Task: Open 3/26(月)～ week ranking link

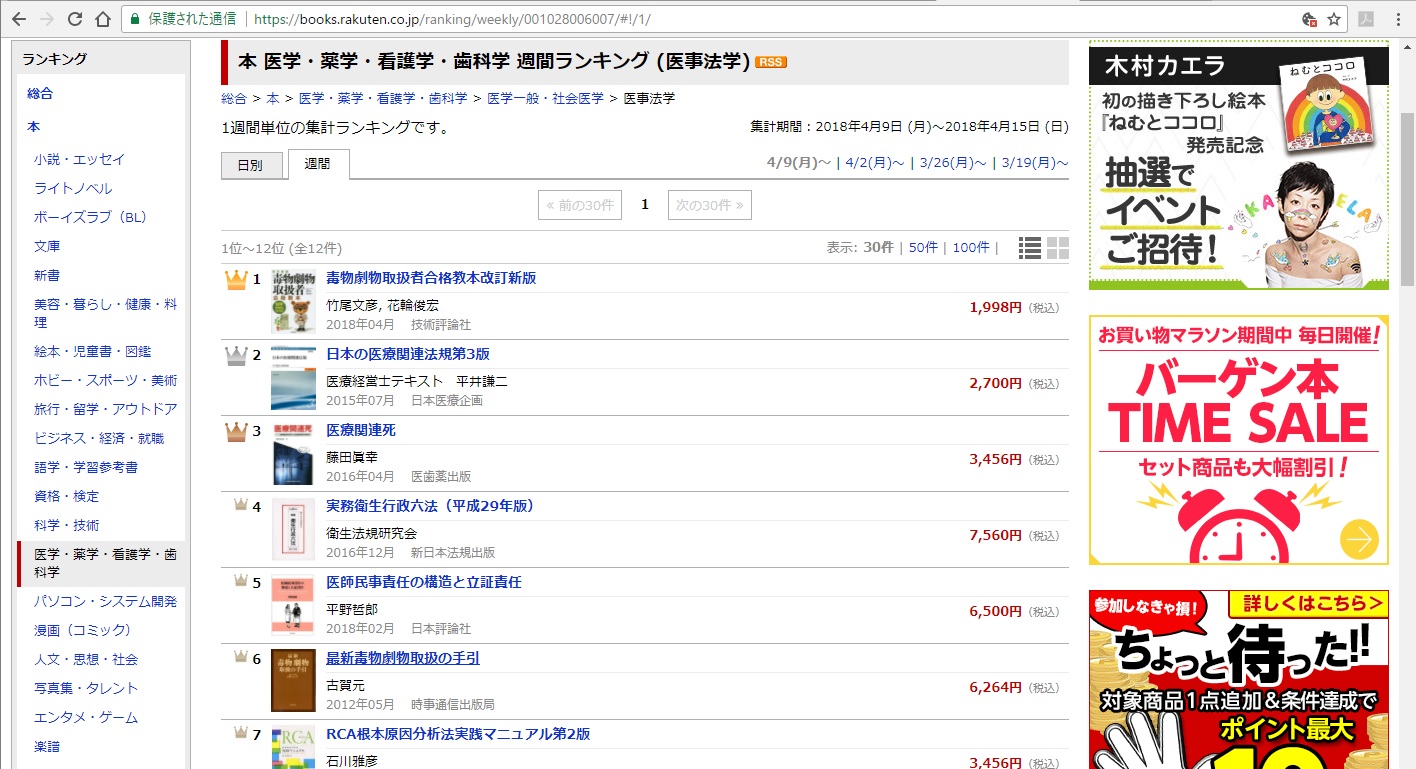Action: (x=953, y=163)
